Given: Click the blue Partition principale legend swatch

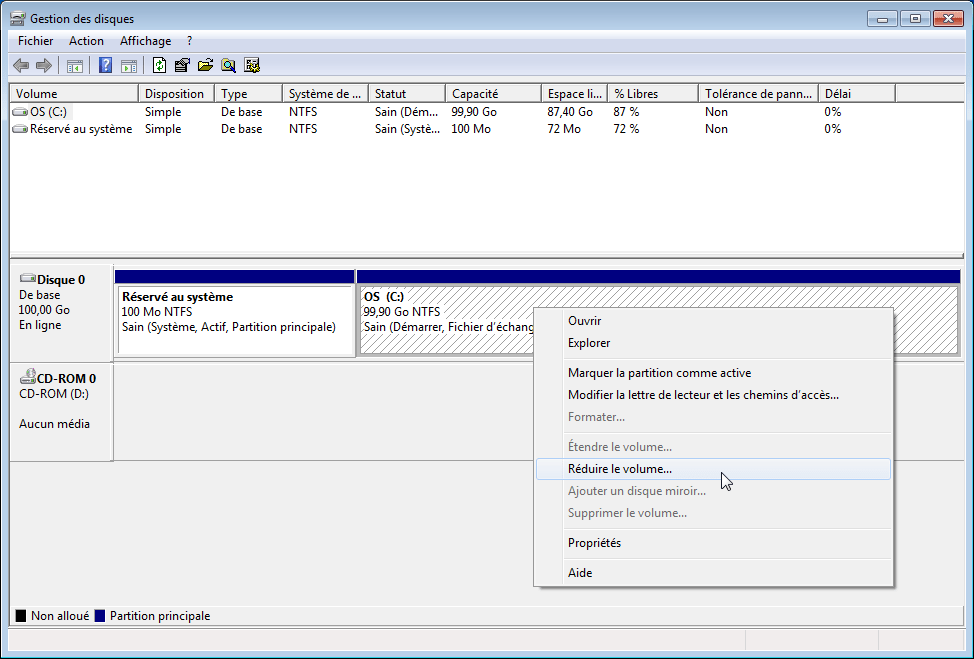Looking at the screenshot, I should click(99, 616).
